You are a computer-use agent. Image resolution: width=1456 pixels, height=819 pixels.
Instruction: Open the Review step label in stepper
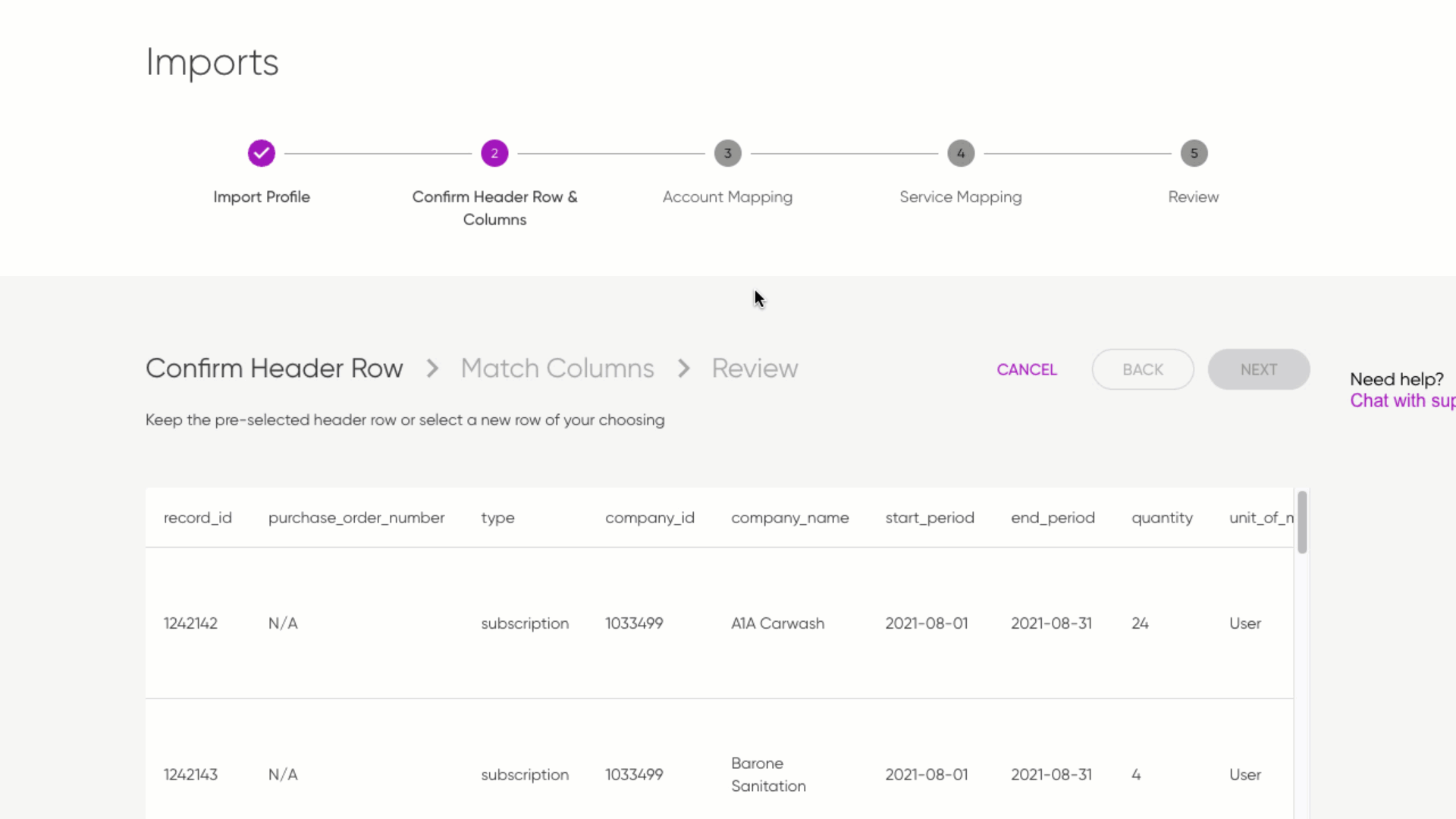coord(1194,196)
